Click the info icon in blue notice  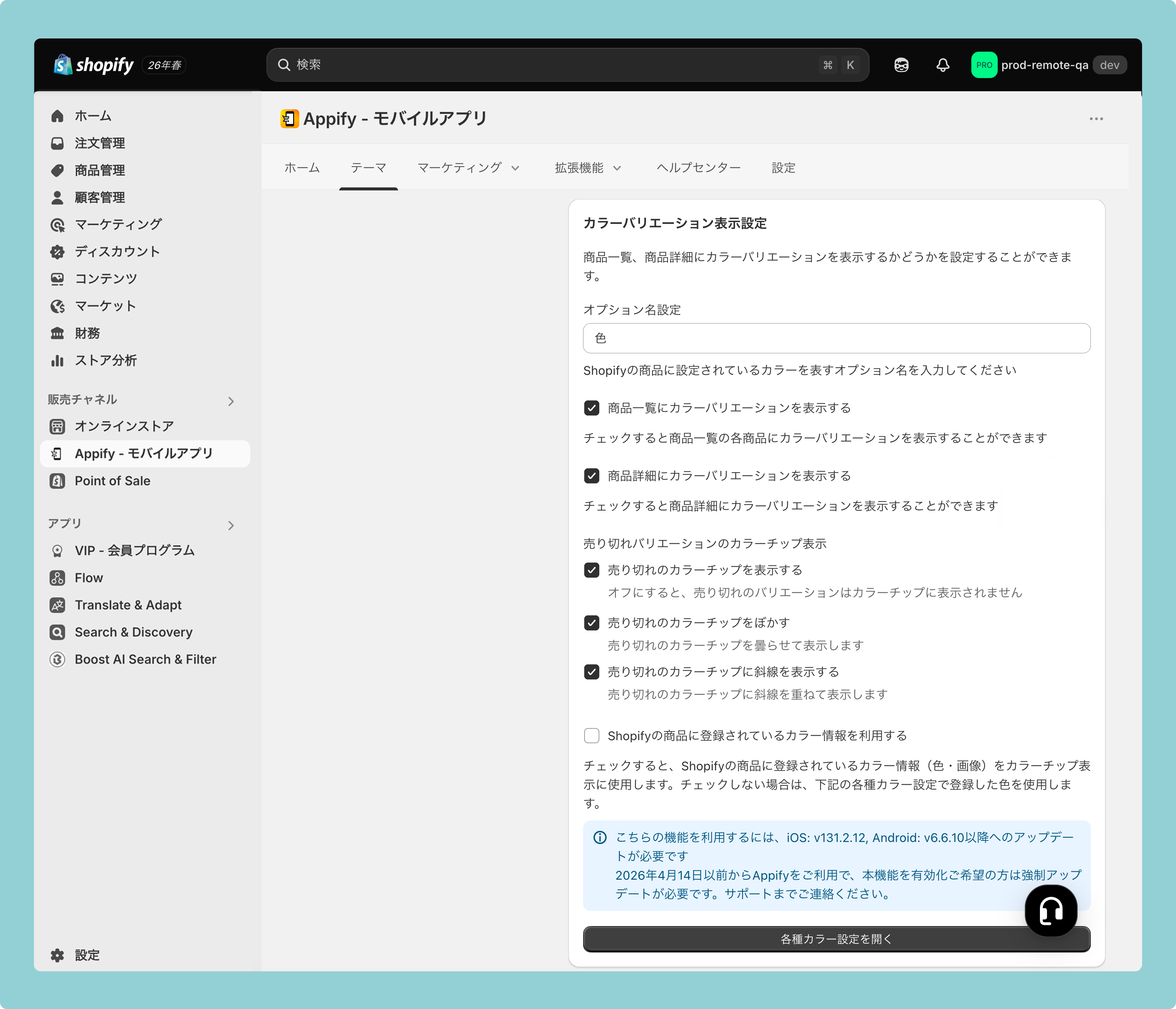tap(600, 837)
